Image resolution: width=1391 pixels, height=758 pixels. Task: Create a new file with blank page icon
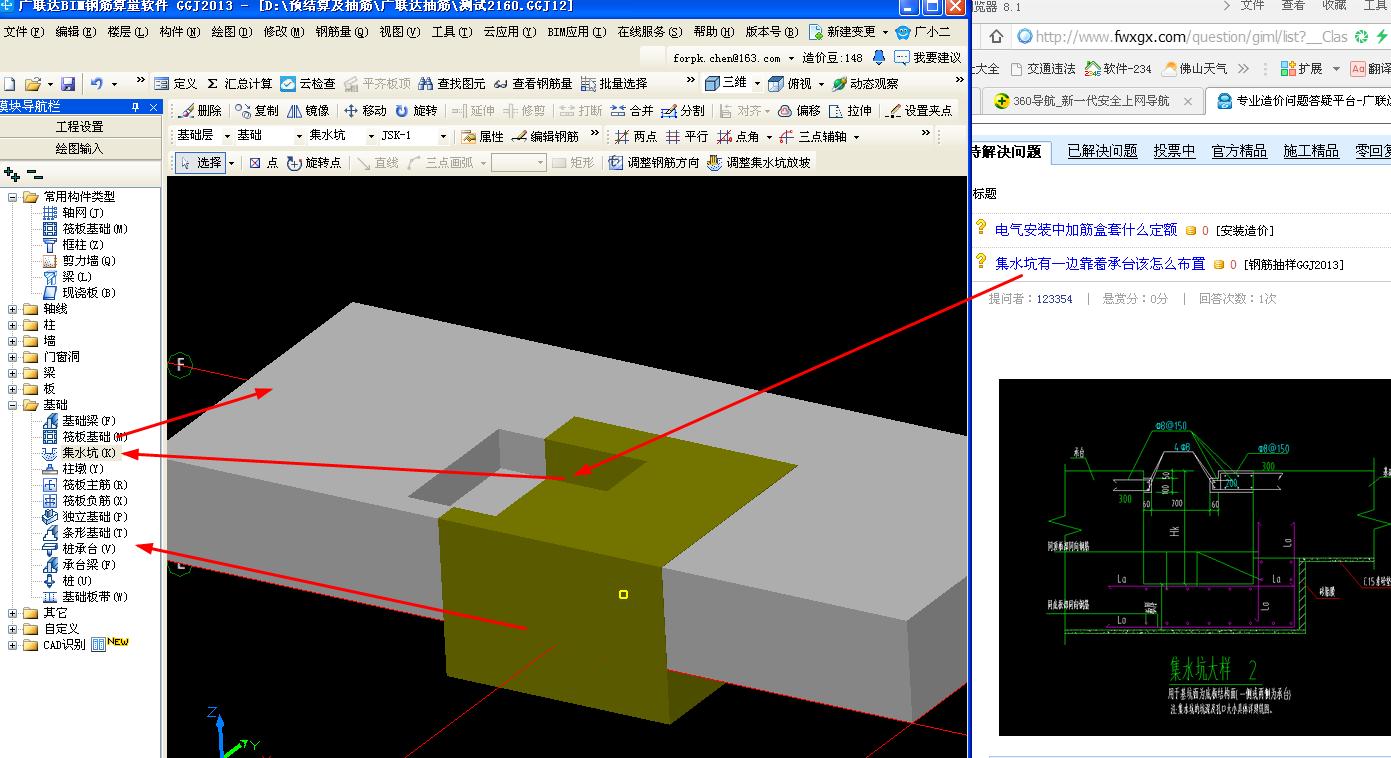[10, 84]
